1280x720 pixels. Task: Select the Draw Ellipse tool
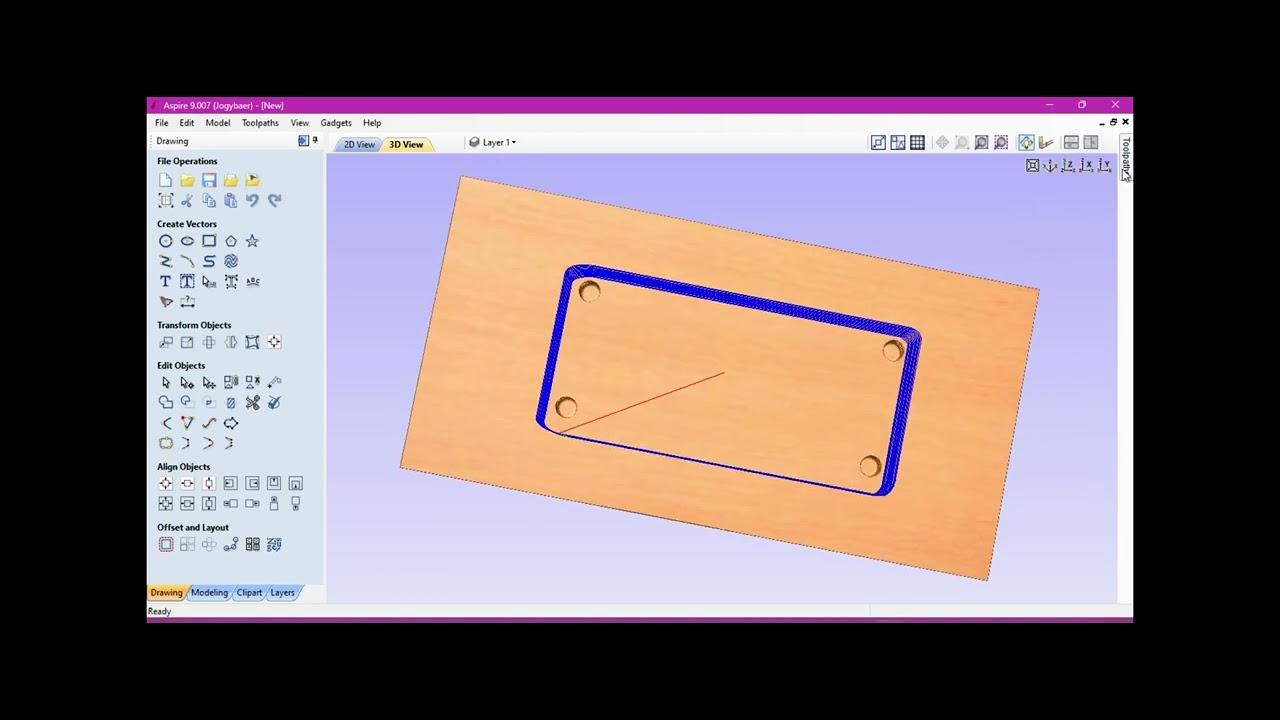pos(187,241)
